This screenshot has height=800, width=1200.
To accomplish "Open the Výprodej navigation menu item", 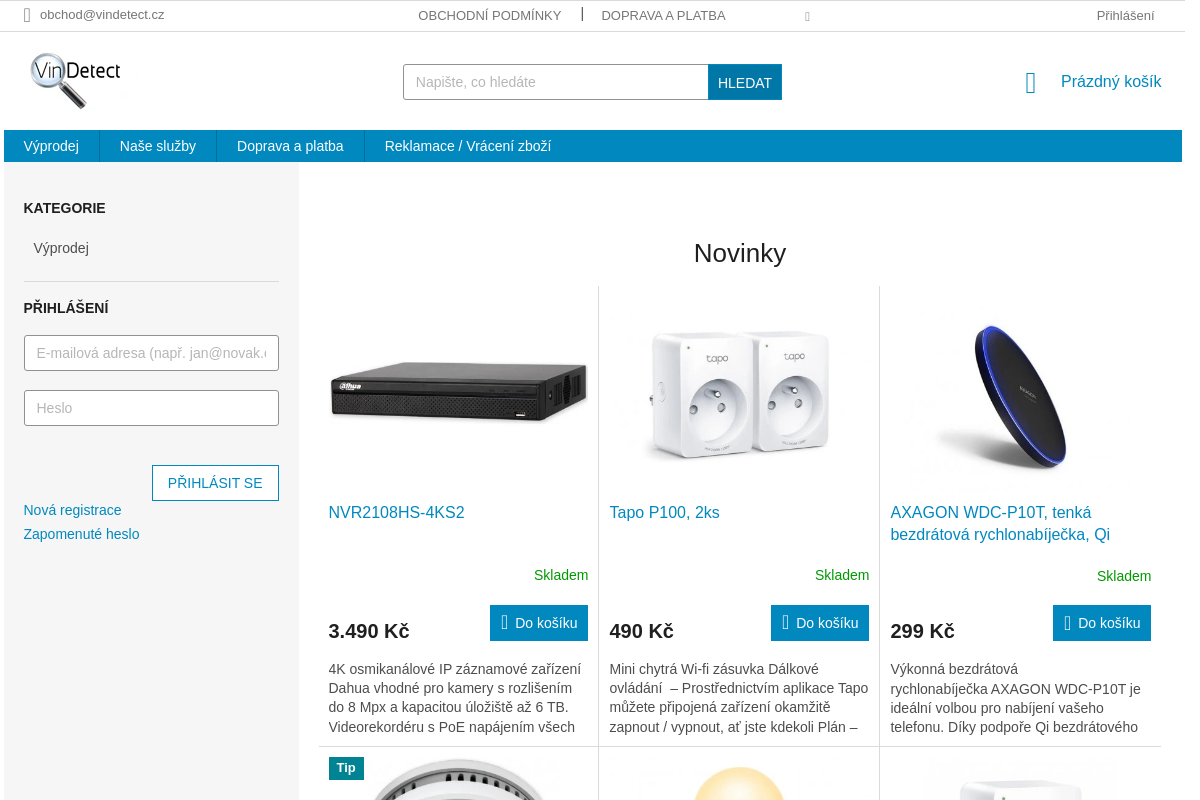I will [x=52, y=146].
